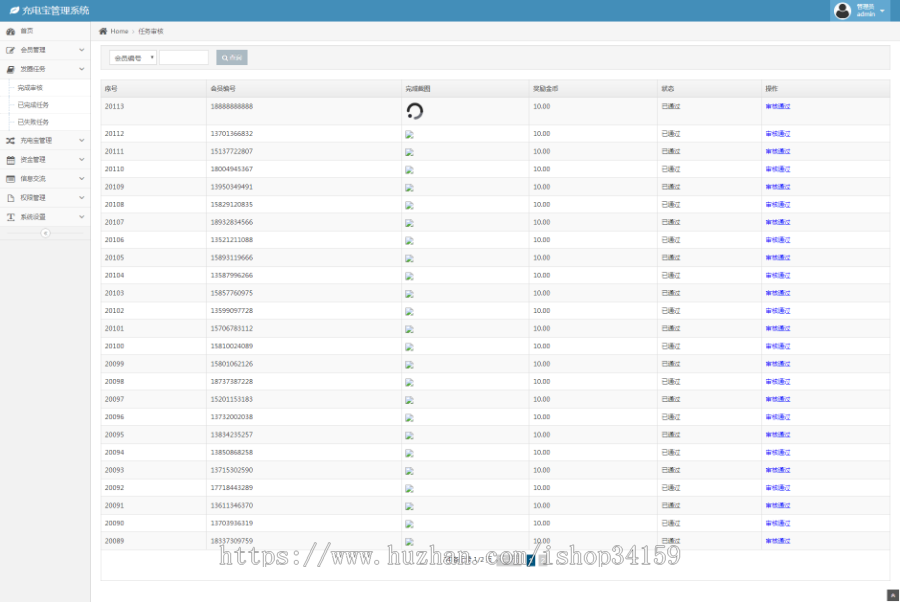Image resolution: width=900 pixels, height=602 pixels.
Task: Click member number 15137722807
Action: [x=231, y=152]
